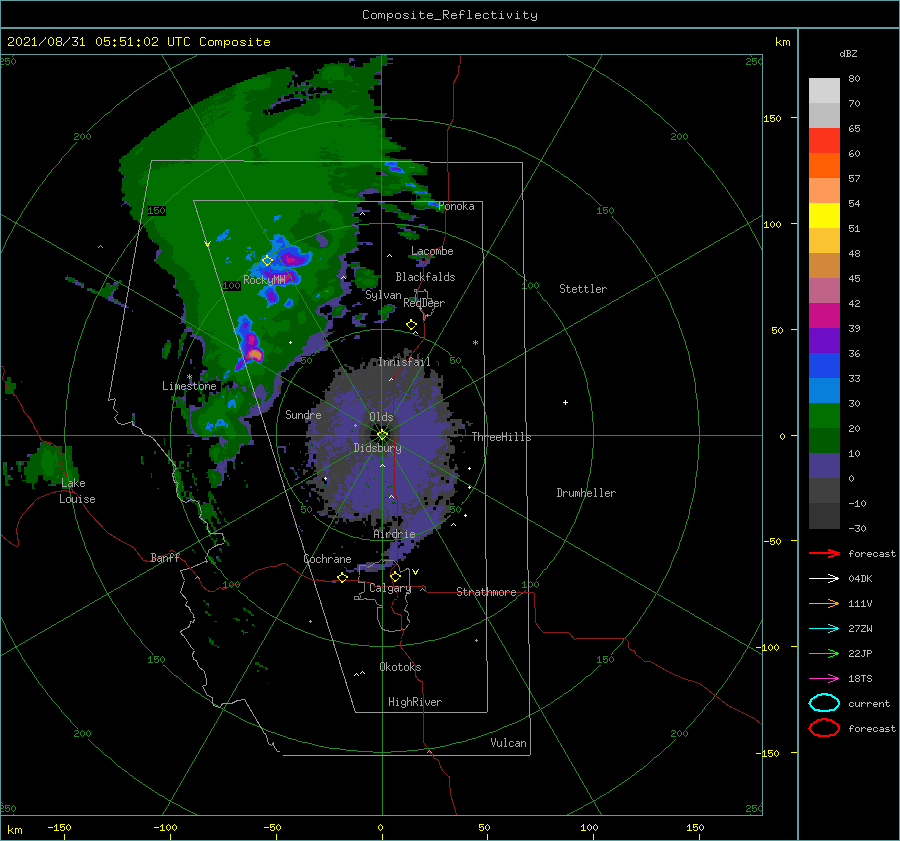Click the Calgary city label
This screenshot has width=900, height=841.
pos(390,588)
